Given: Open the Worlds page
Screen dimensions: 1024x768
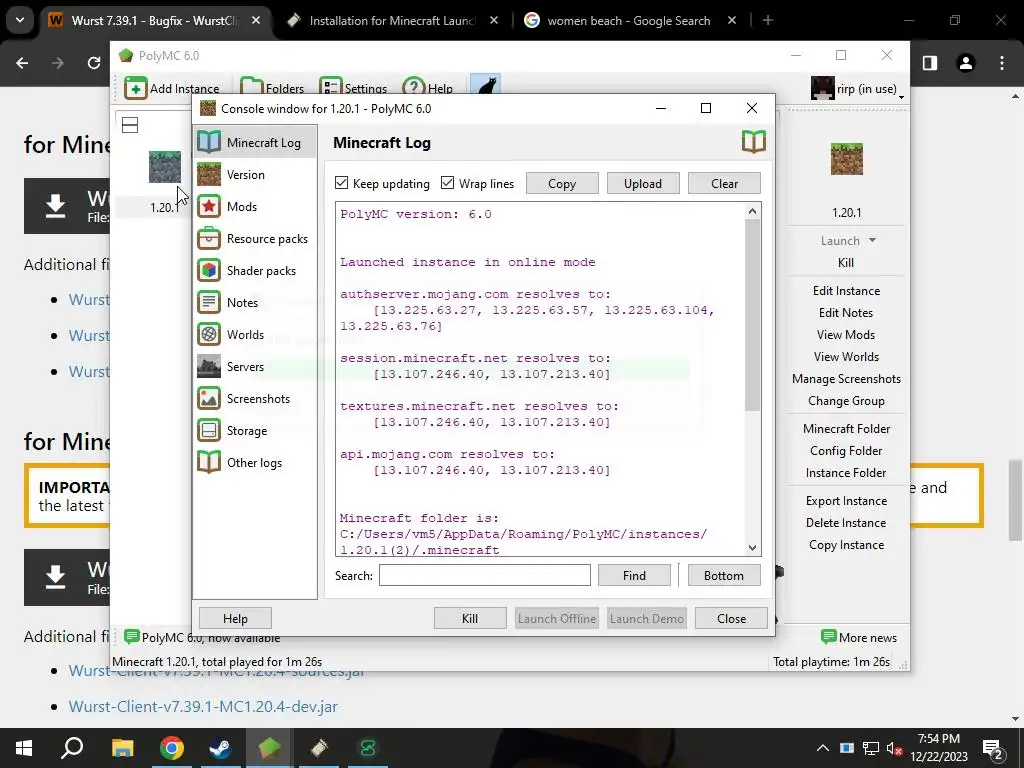Looking at the screenshot, I should click(x=255, y=334).
